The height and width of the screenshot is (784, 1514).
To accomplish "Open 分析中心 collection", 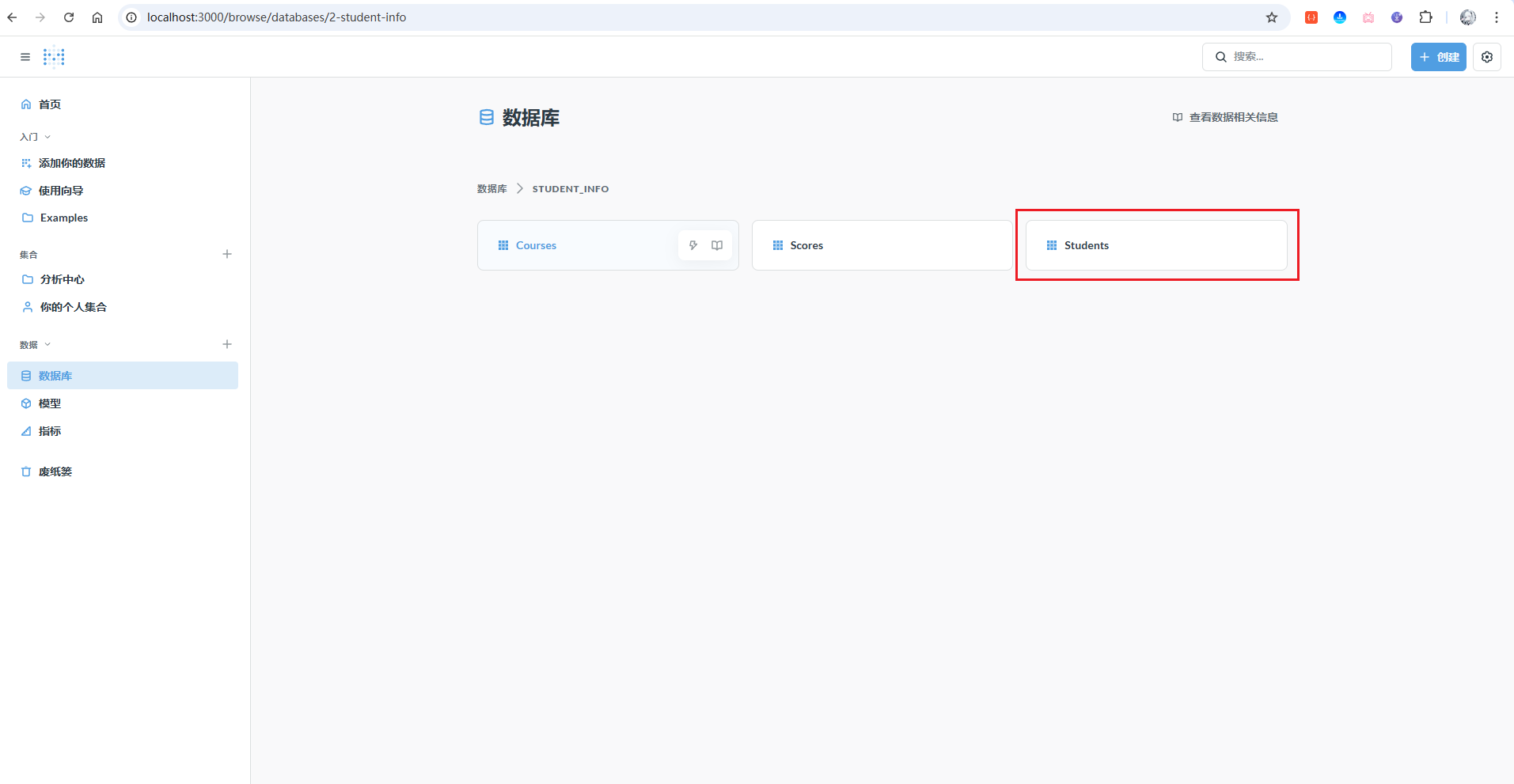I will point(123,279).
